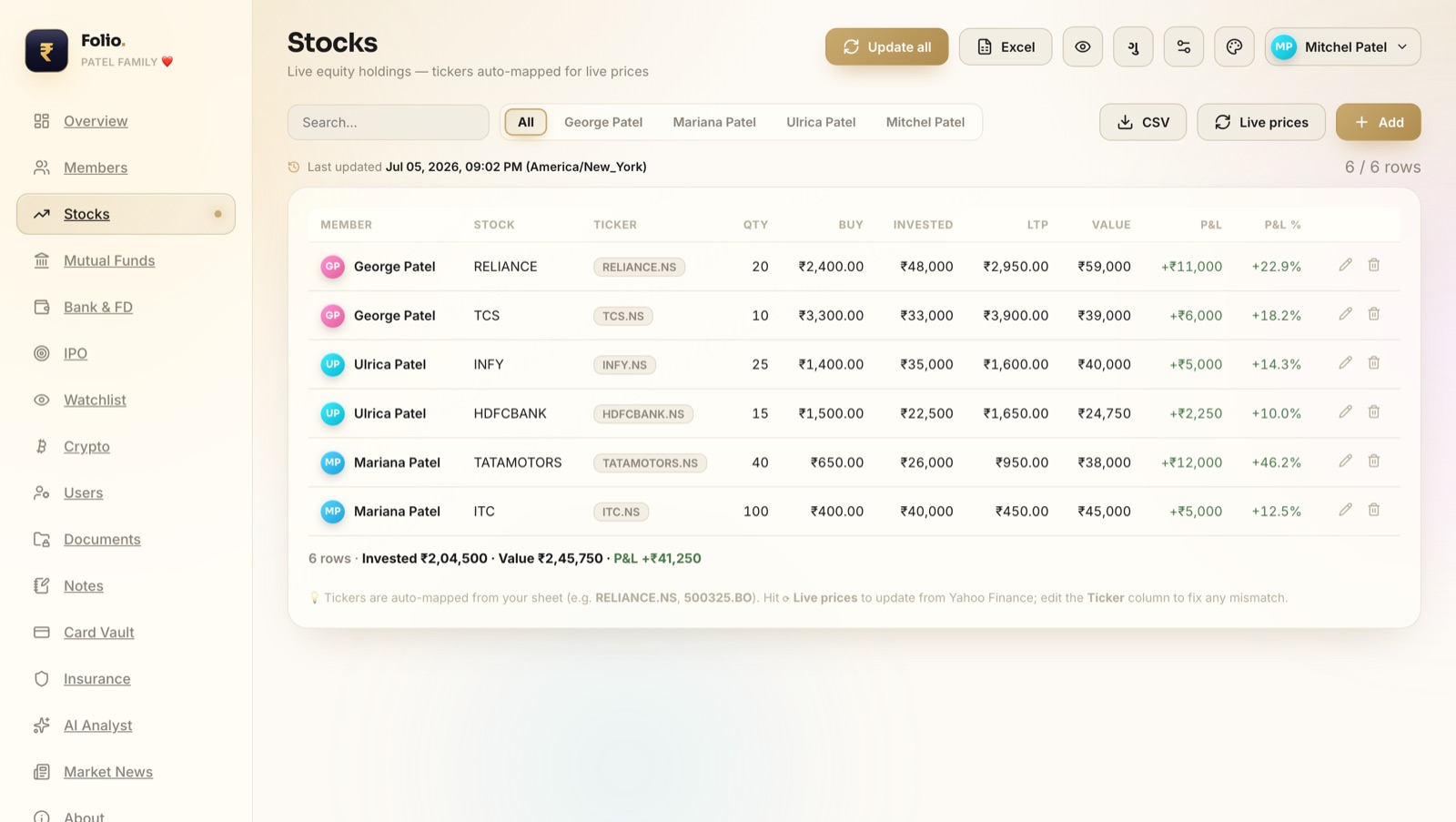The image size is (1456, 822).
Task: Open Members in the sidebar
Action: click(x=126, y=167)
